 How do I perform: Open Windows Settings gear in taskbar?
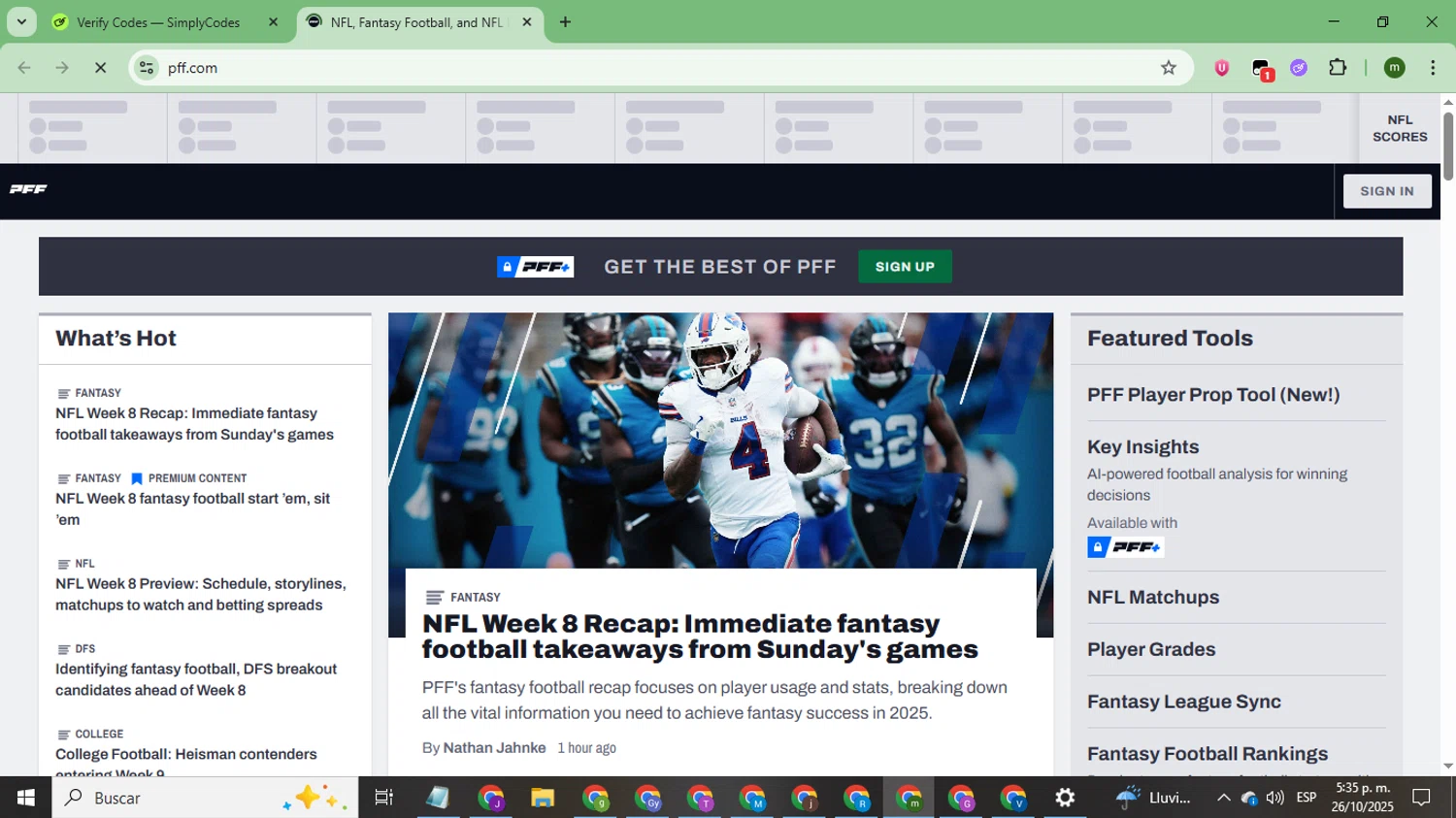tap(1065, 798)
